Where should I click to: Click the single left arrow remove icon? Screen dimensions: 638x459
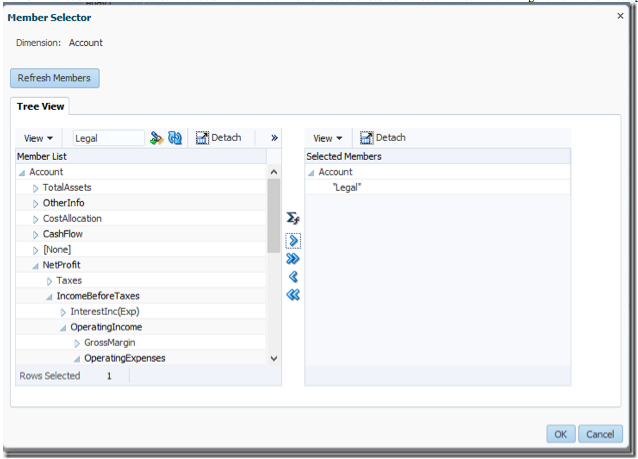tap(293, 277)
